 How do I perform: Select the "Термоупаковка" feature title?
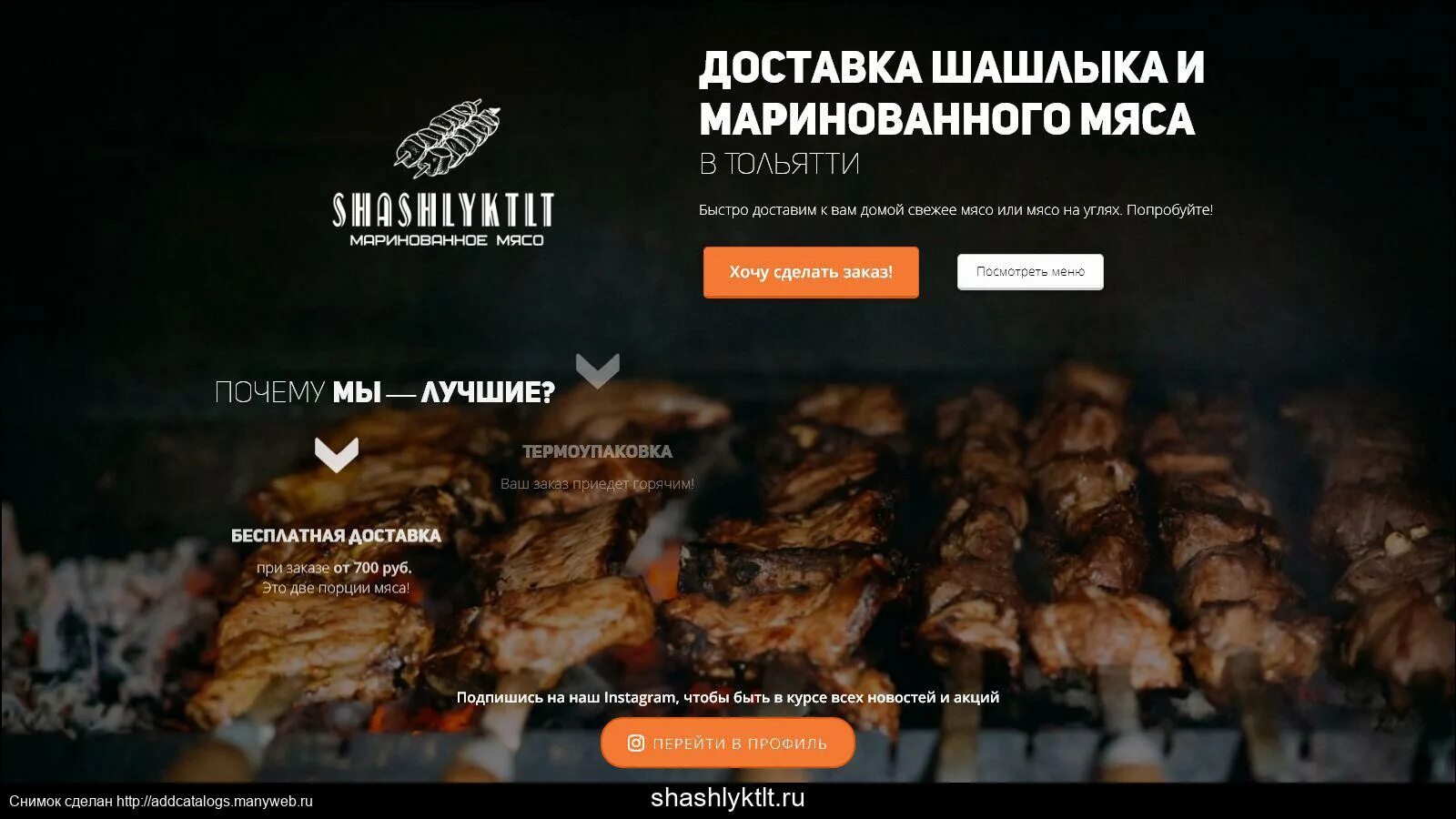tap(597, 451)
